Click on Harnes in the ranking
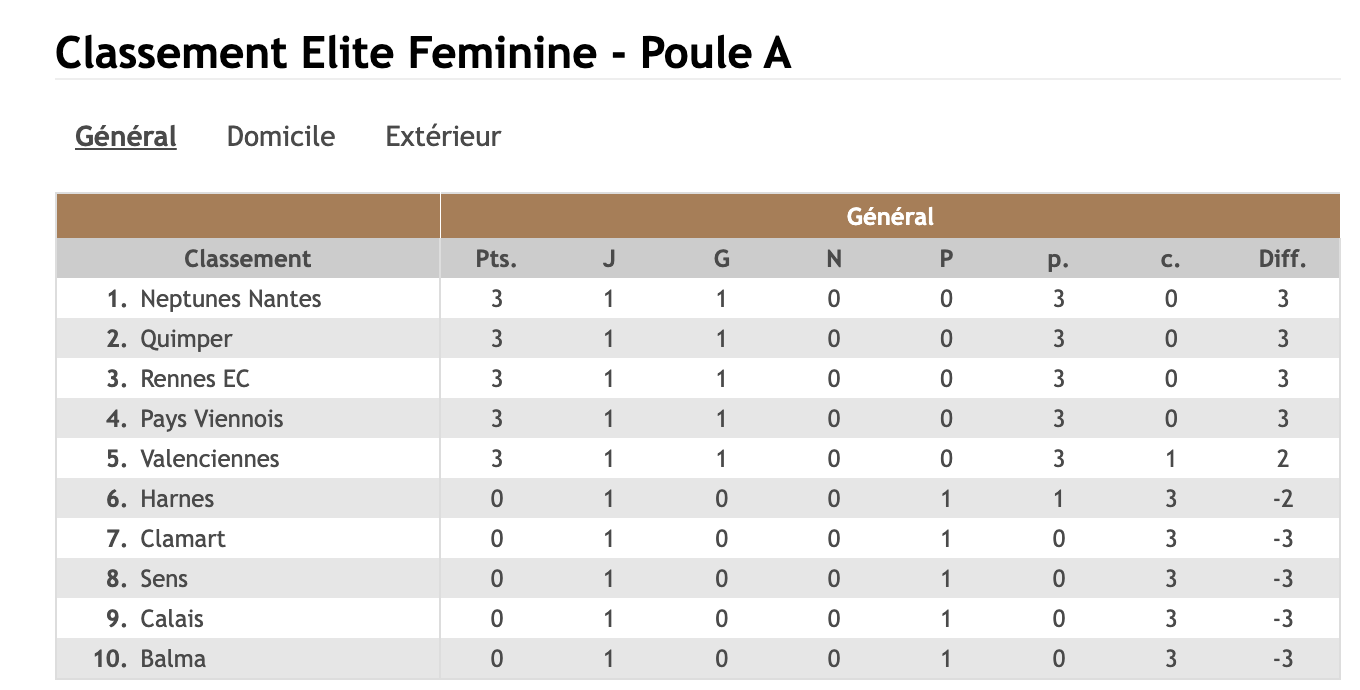 coord(177,499)
